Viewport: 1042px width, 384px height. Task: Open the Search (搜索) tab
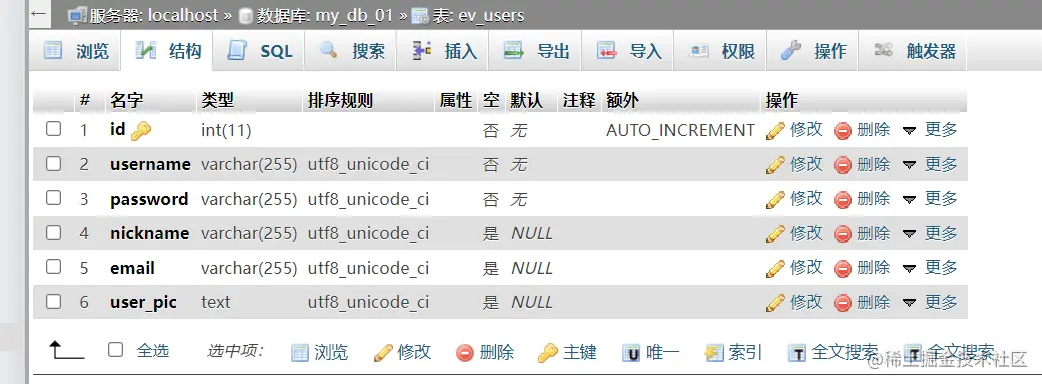click(350, 51)
